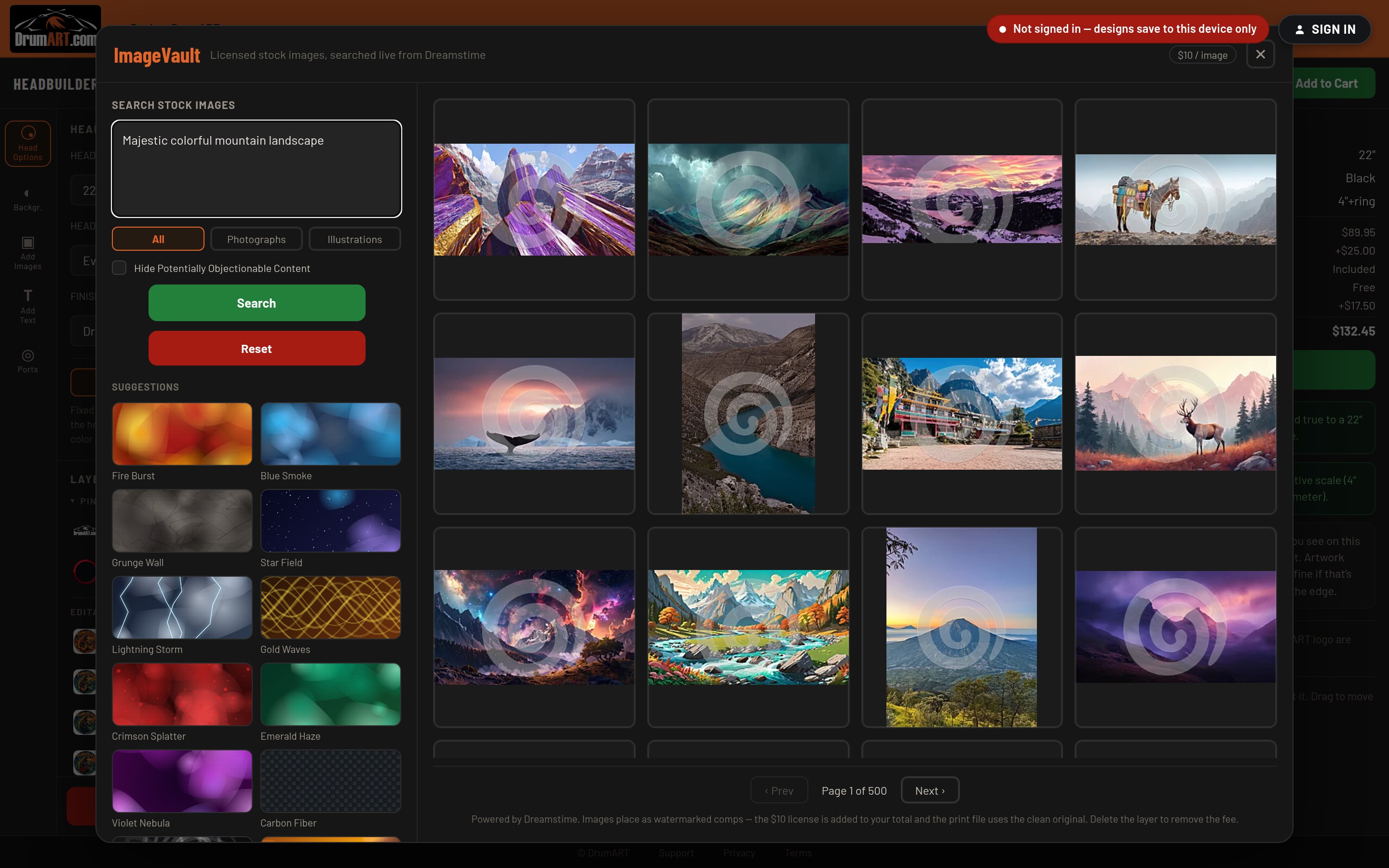Close the ImageVault dialog
This screenshot has width=1389, height=868.
[1260, 54]
